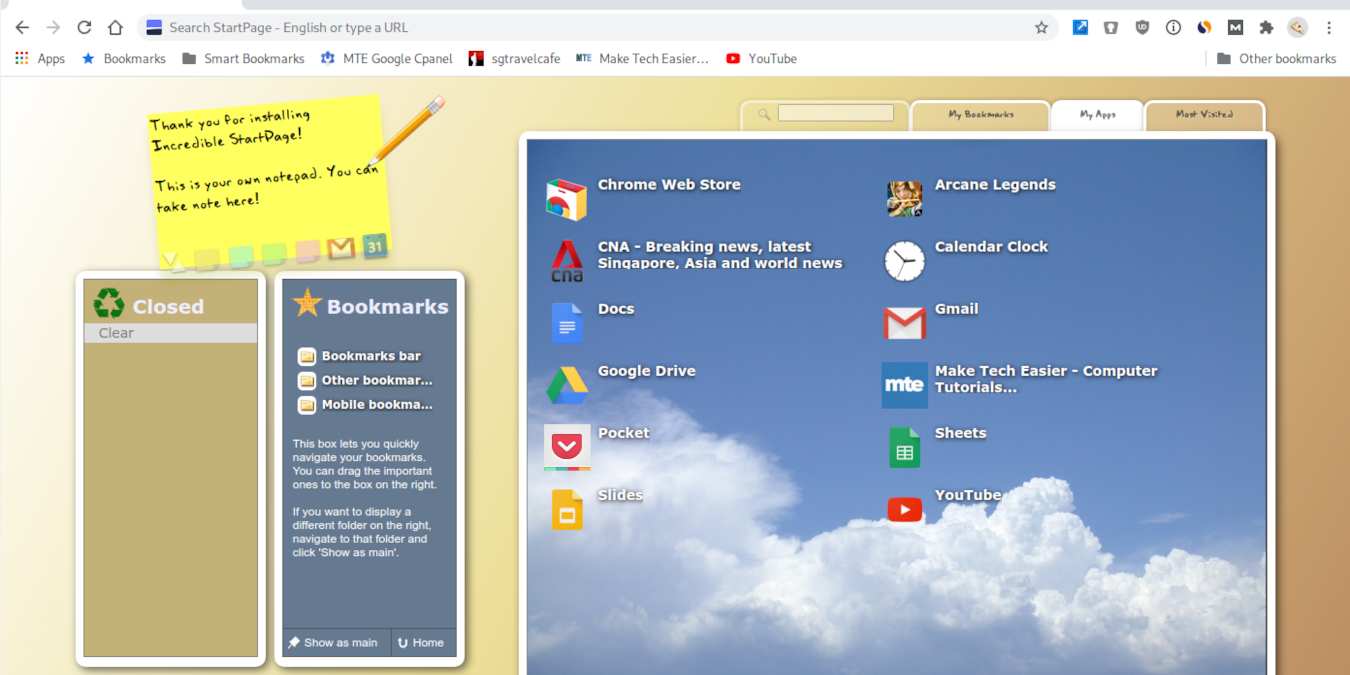Viewport: 1350px width, 675px height.
Task: Launch the Gmail app icon
Action: (x=903, y=322)
